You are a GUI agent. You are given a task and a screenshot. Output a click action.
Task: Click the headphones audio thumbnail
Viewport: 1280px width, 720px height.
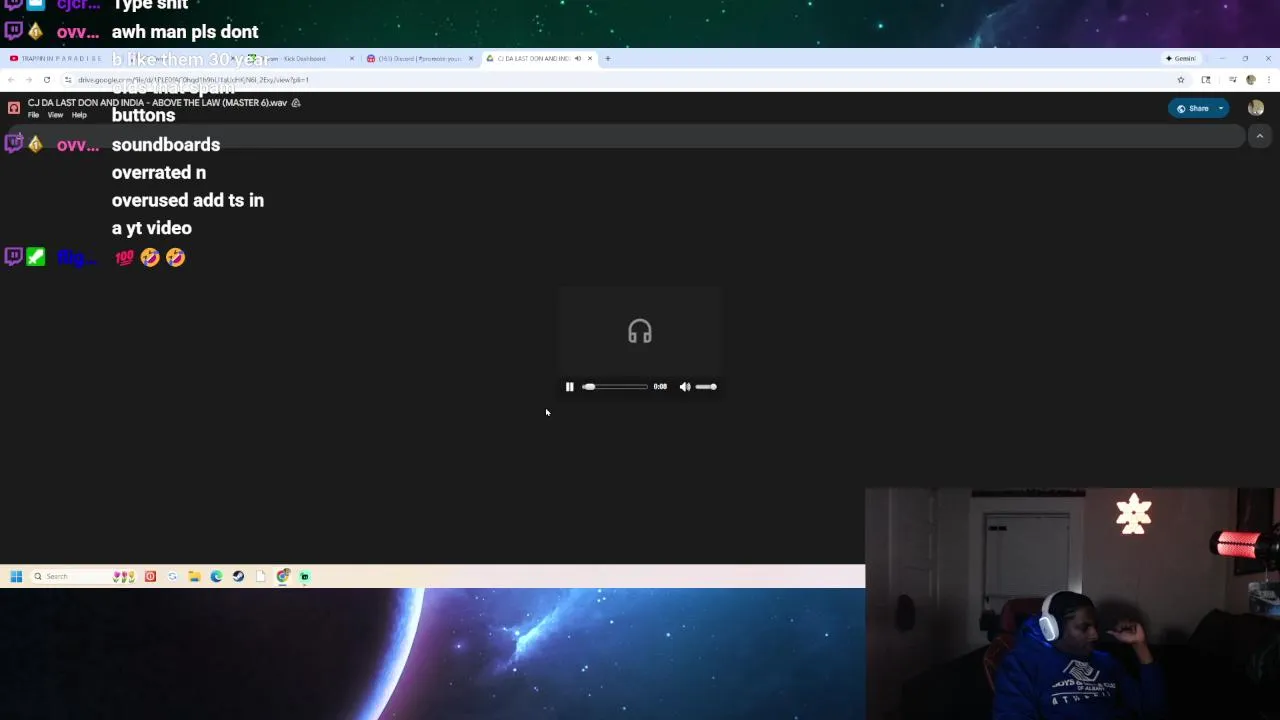640,331
